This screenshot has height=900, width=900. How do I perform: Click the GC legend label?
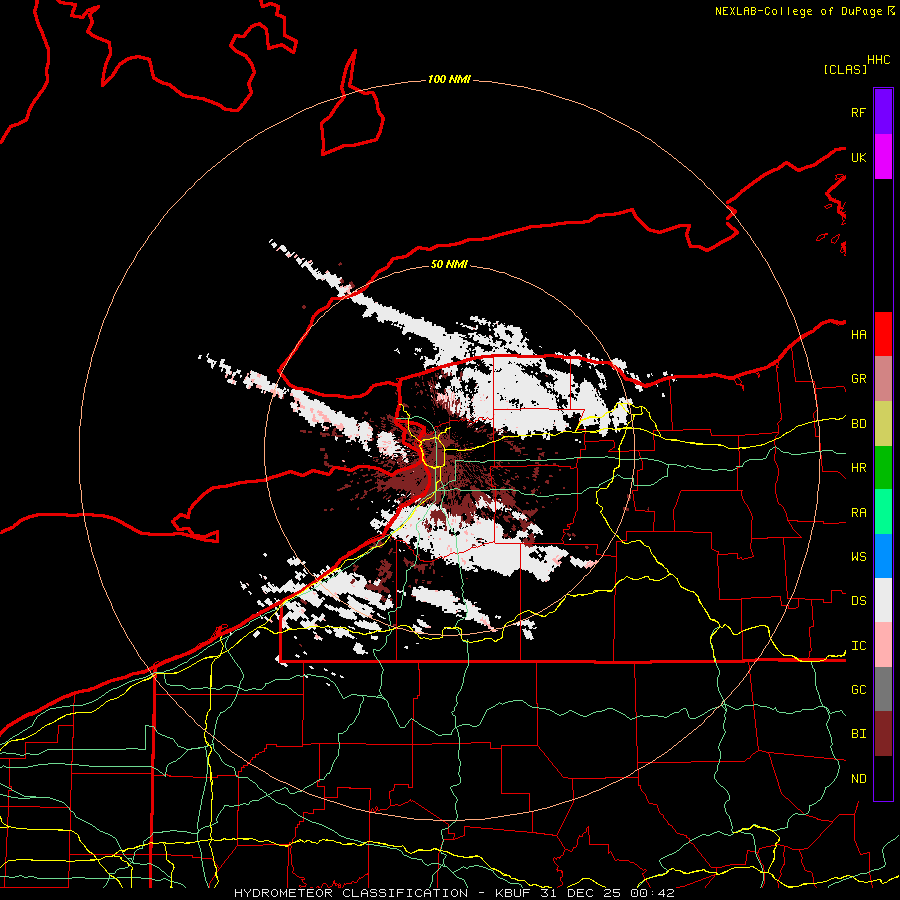click(x=858, y=690)
